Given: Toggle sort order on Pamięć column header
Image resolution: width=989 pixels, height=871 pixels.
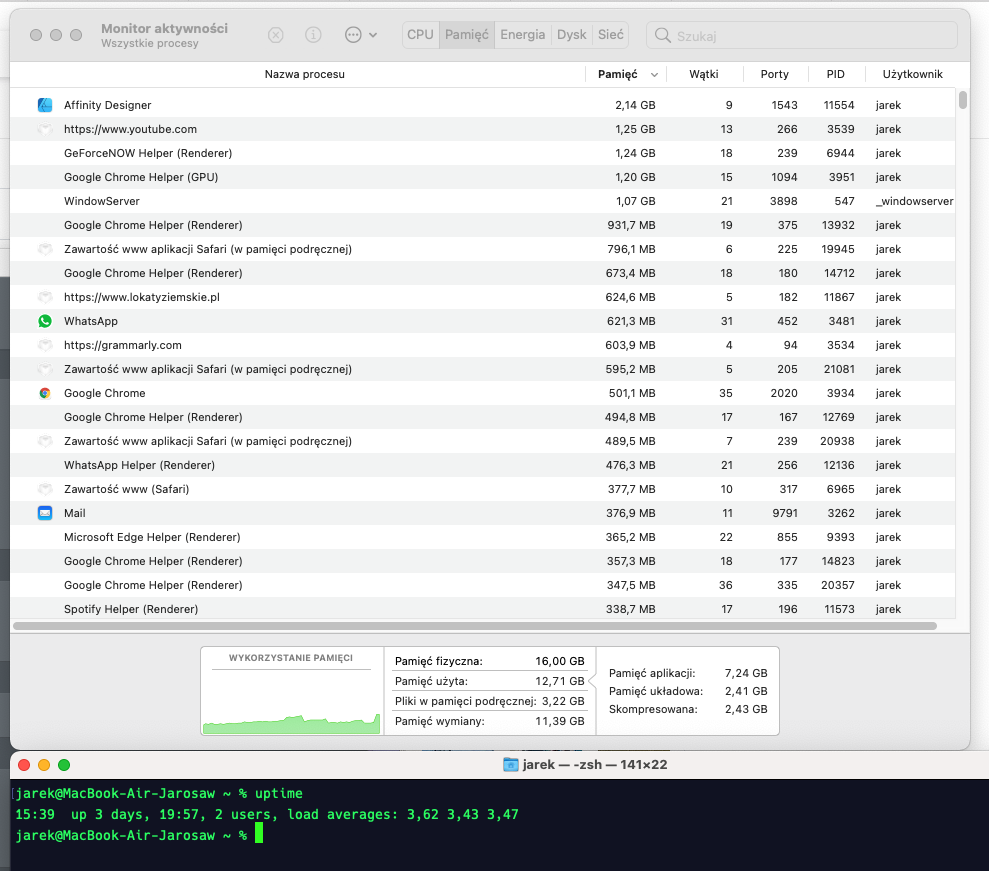Looking at the screenshot, I should click(x=626, y=74).
